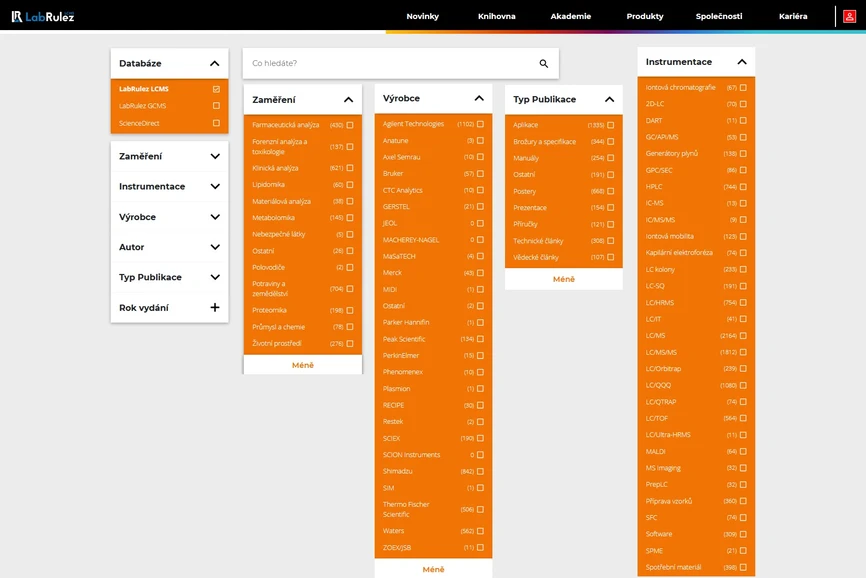
Task: Check Klinická analýza filter
Action: coord(350,168)
